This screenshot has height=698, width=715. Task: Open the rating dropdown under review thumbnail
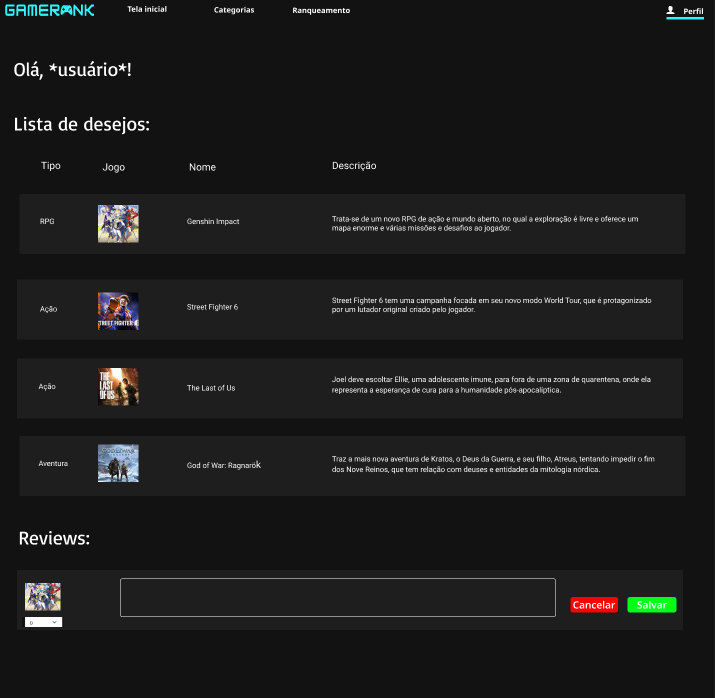(43, 622)
